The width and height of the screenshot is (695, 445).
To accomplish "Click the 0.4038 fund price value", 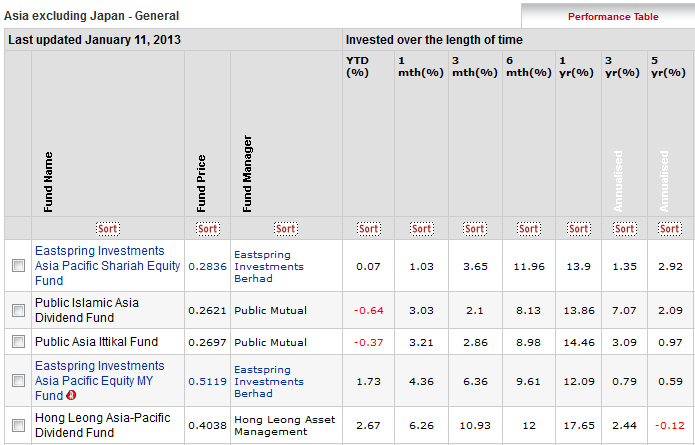I will coord(207,425).
